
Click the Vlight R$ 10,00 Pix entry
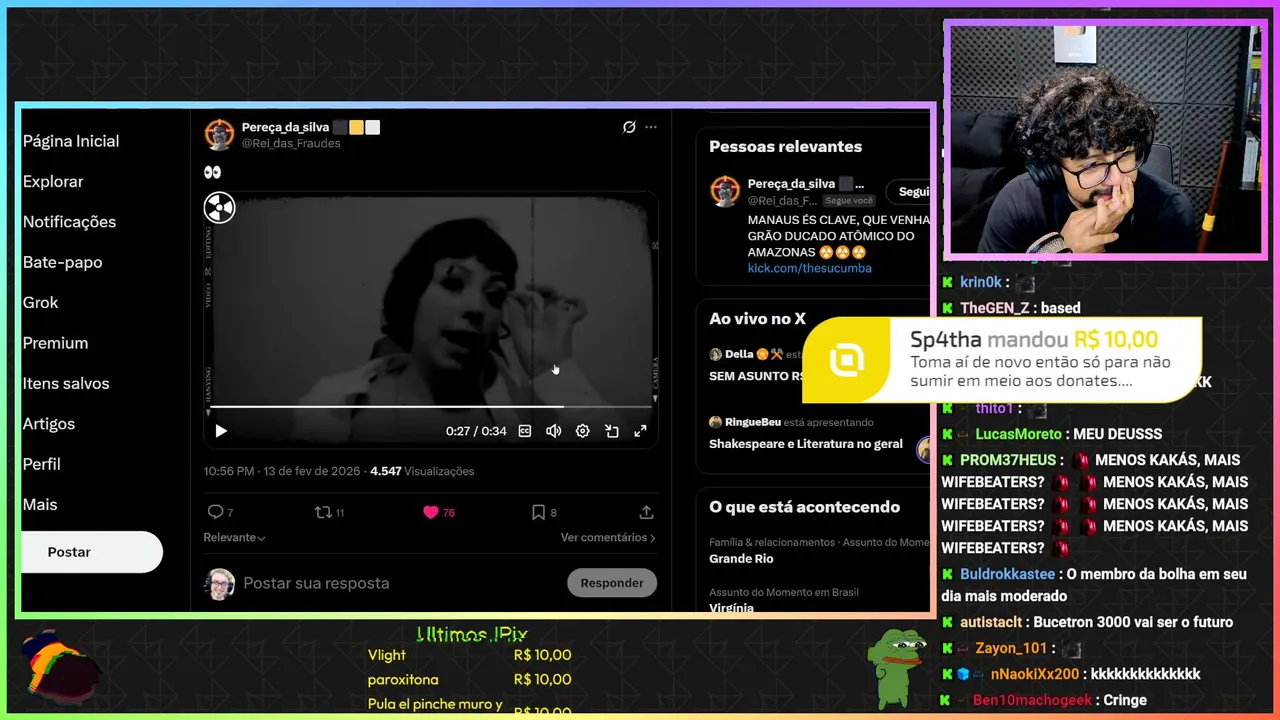pyautogui.click(x=470, y=655)
